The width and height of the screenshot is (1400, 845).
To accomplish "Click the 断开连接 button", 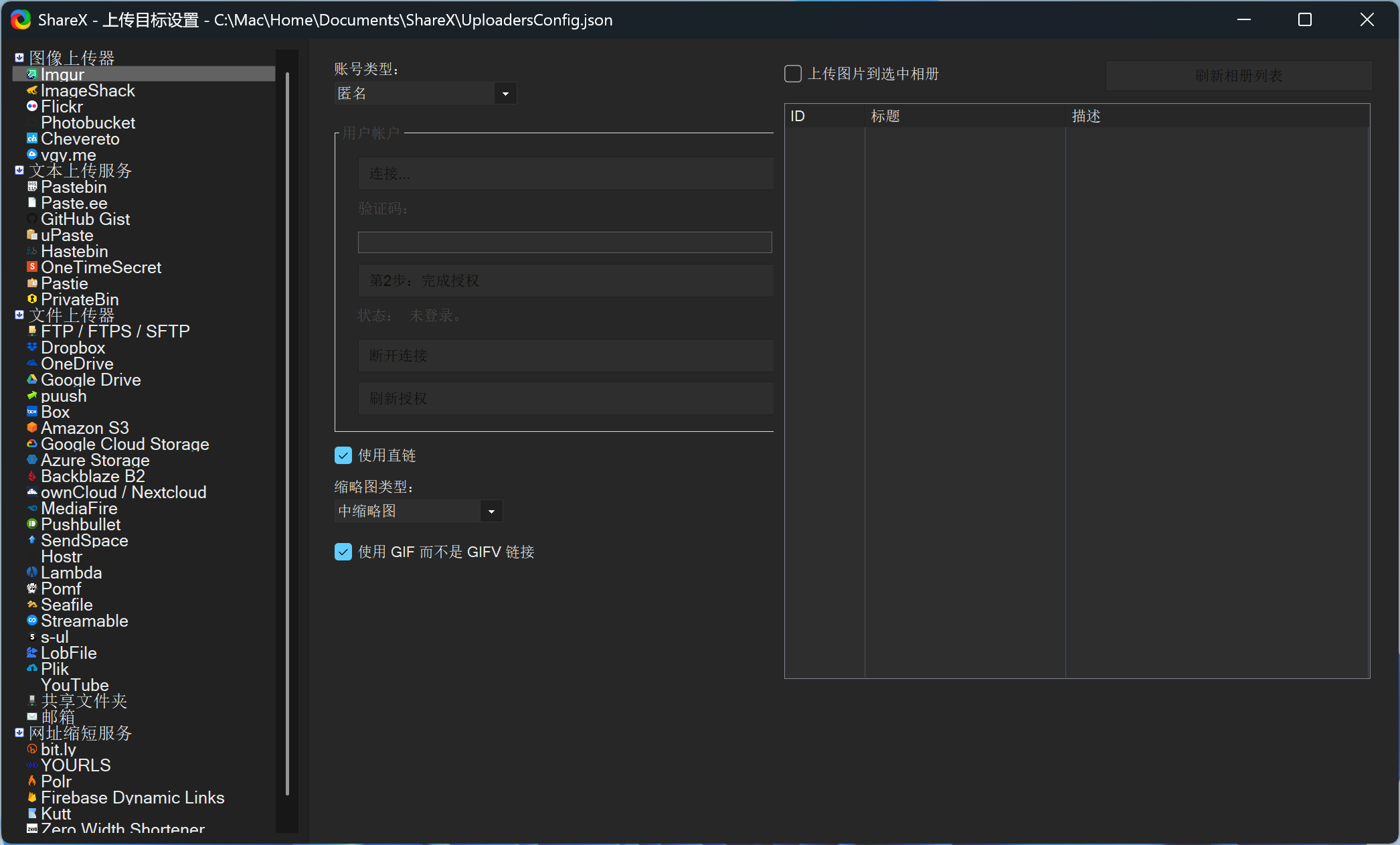I will pyautogui.click(x=565, y=356).
